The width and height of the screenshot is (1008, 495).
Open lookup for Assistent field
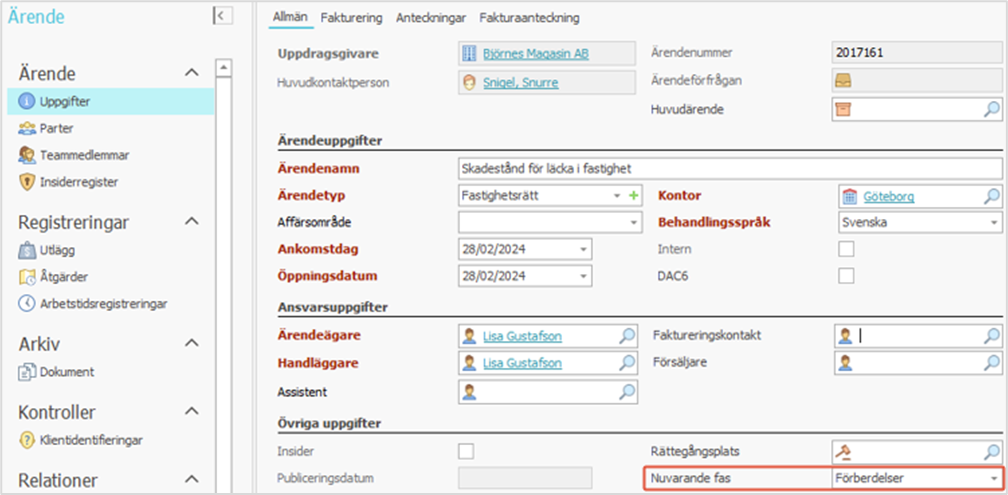(626, 391)
